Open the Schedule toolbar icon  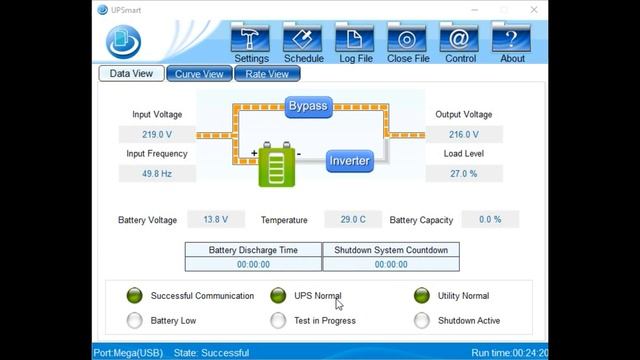click(302, 38)
